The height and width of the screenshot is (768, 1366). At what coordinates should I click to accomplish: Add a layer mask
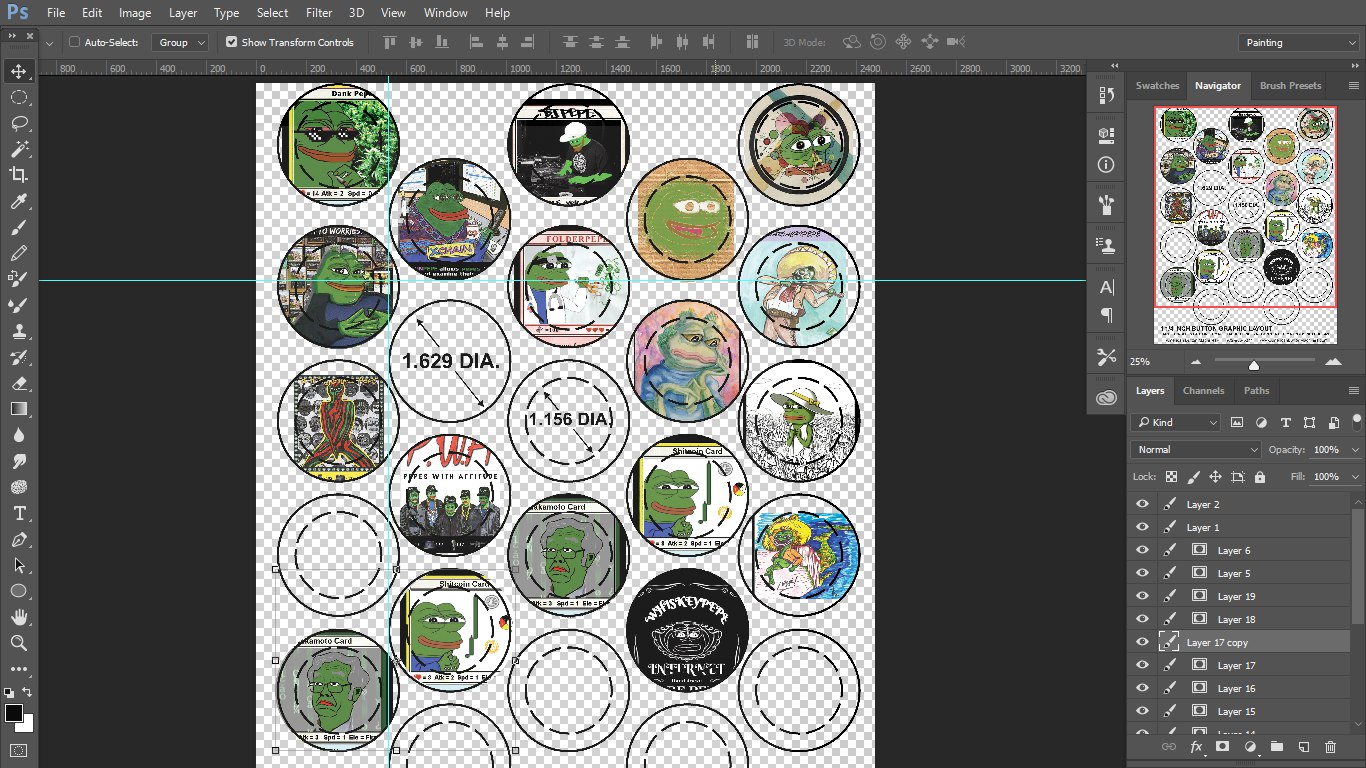click(1222, 747)
